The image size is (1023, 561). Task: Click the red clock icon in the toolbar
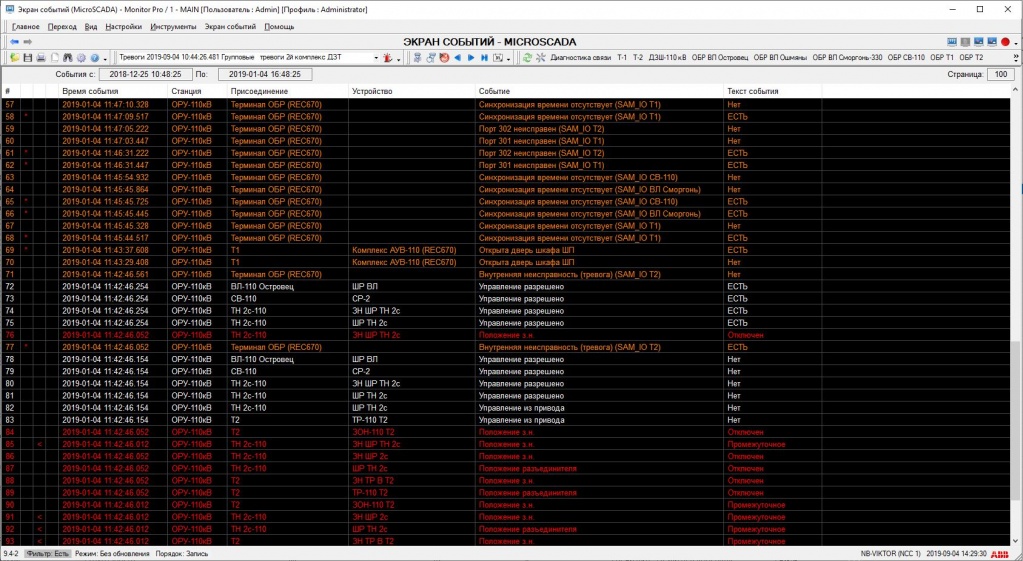point(444,58)
